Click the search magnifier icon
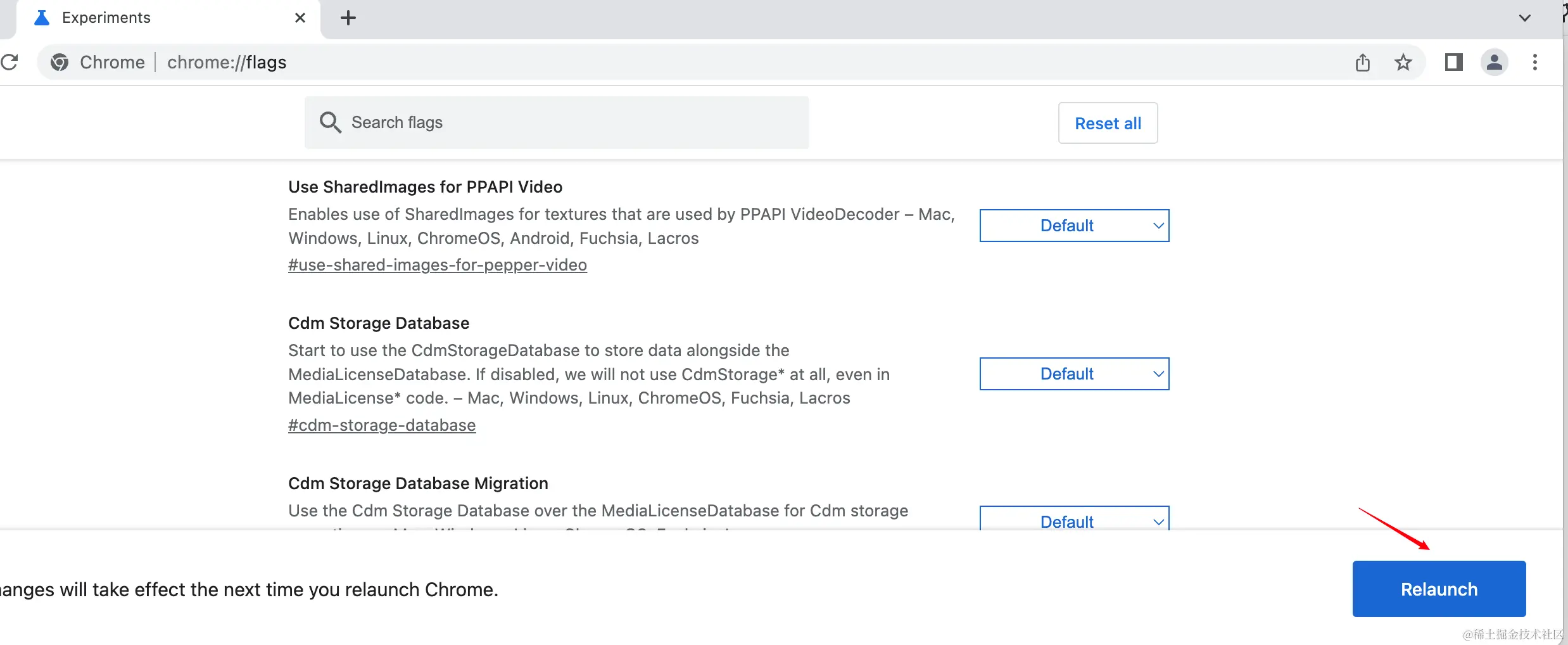 coord(330,122)
